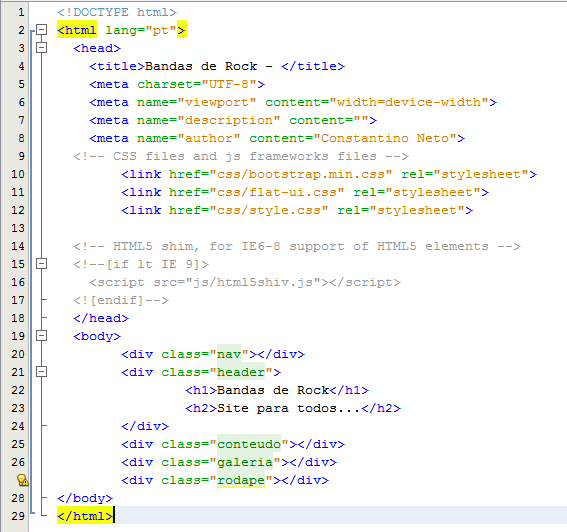This screenshot has width=567, height=532.
Task: Click the lang="pt" attribute value
Action: [x=161, y=30]
